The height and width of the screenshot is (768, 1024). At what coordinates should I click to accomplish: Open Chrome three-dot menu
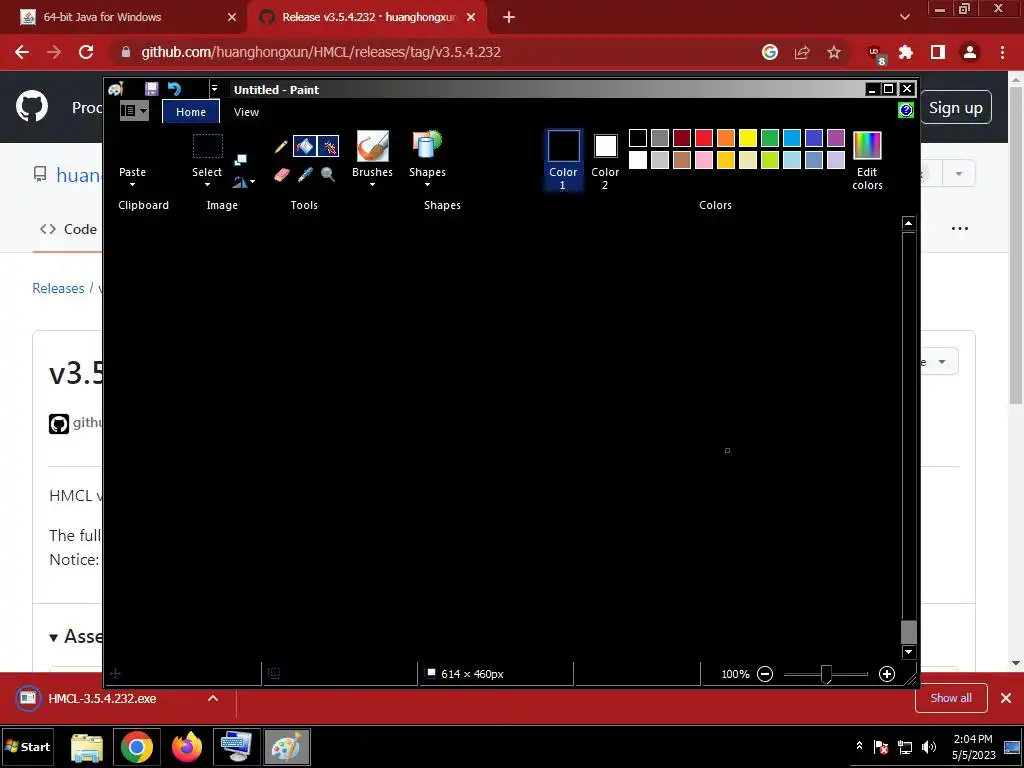[1002, 52]
